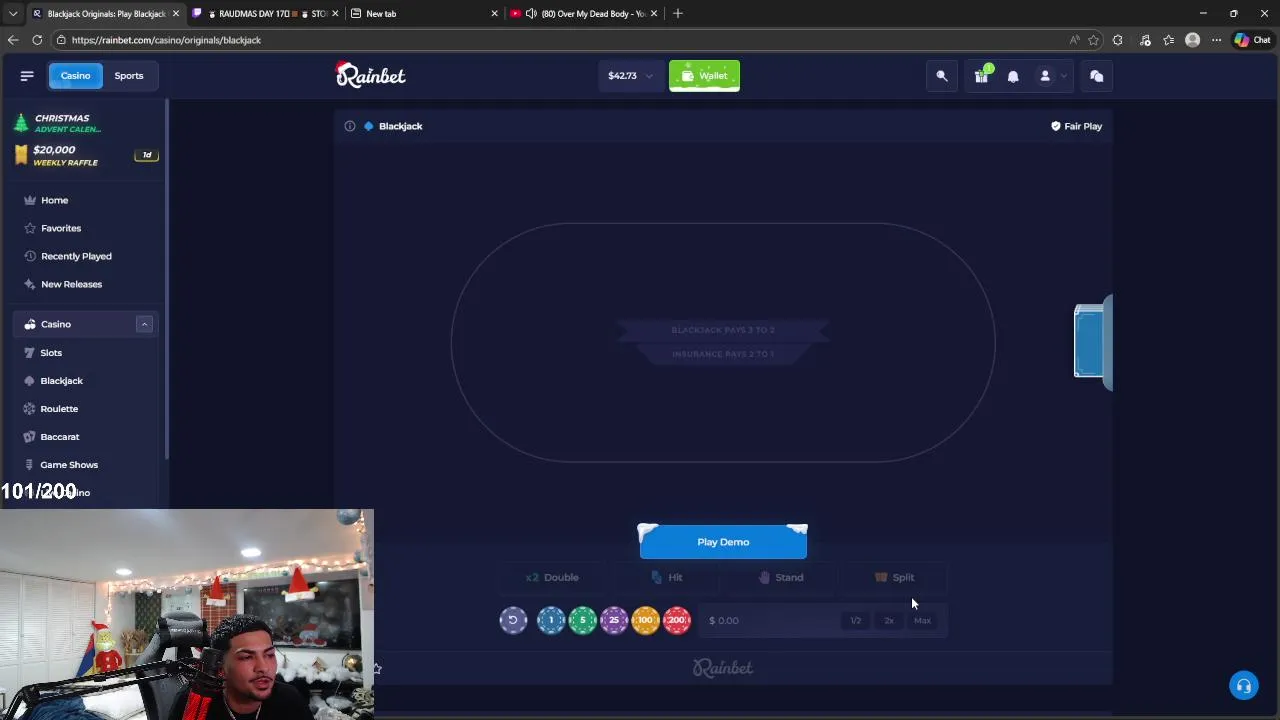Open a new browser tab with plus

[x=678, y=13]
